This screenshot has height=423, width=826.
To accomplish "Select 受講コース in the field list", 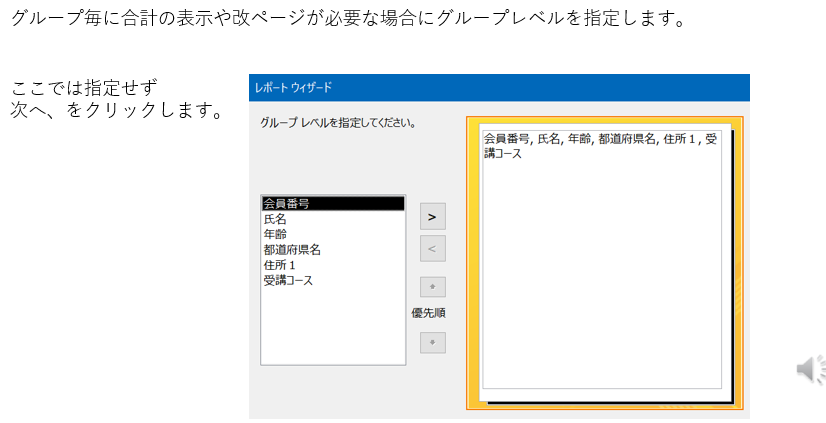I will (288, 281).
